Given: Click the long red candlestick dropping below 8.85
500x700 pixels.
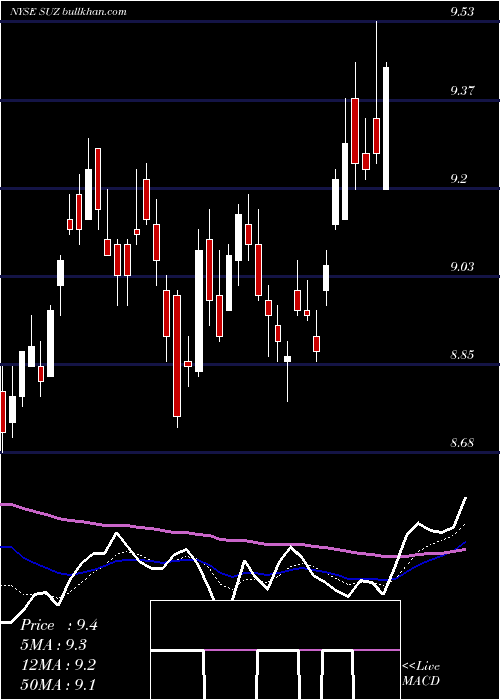Looking at the screenshot, I should [x=177, y=356].
